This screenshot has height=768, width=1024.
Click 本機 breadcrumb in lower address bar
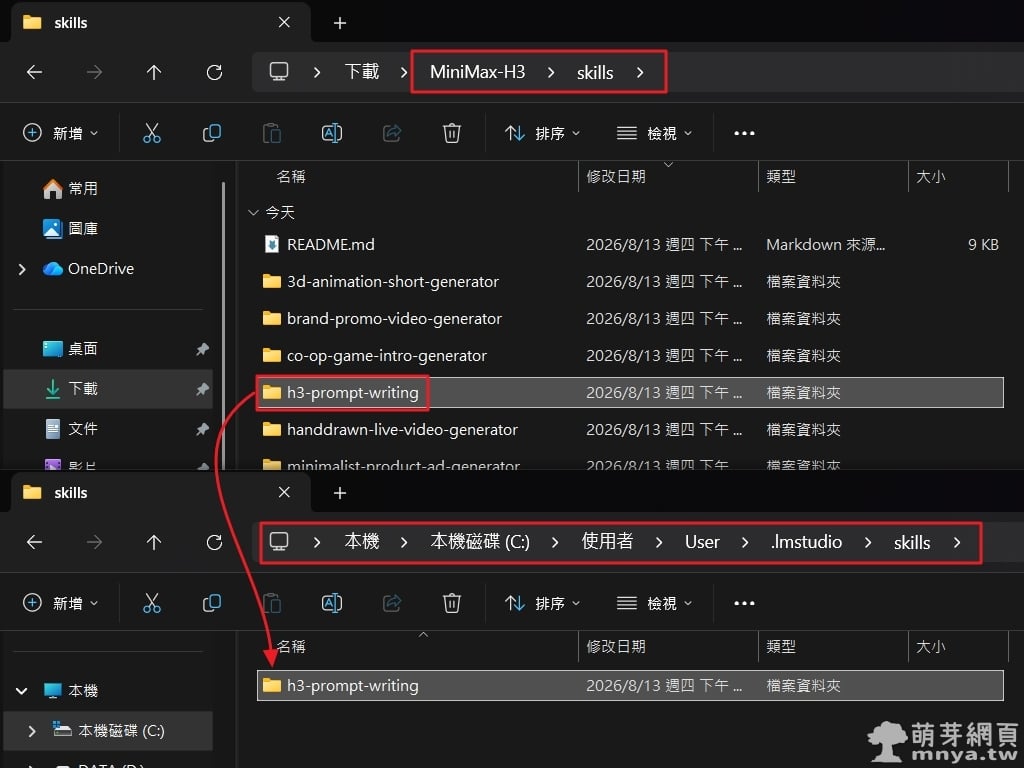[362, 541]
